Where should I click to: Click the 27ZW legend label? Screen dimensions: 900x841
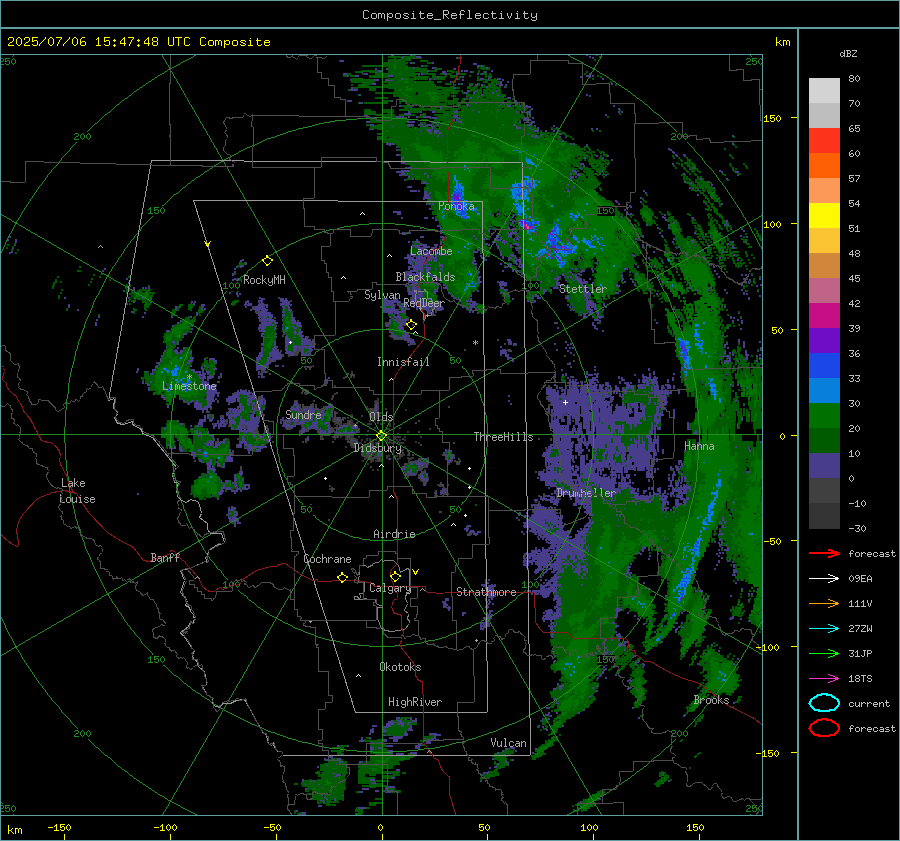[x=860, y=629]
